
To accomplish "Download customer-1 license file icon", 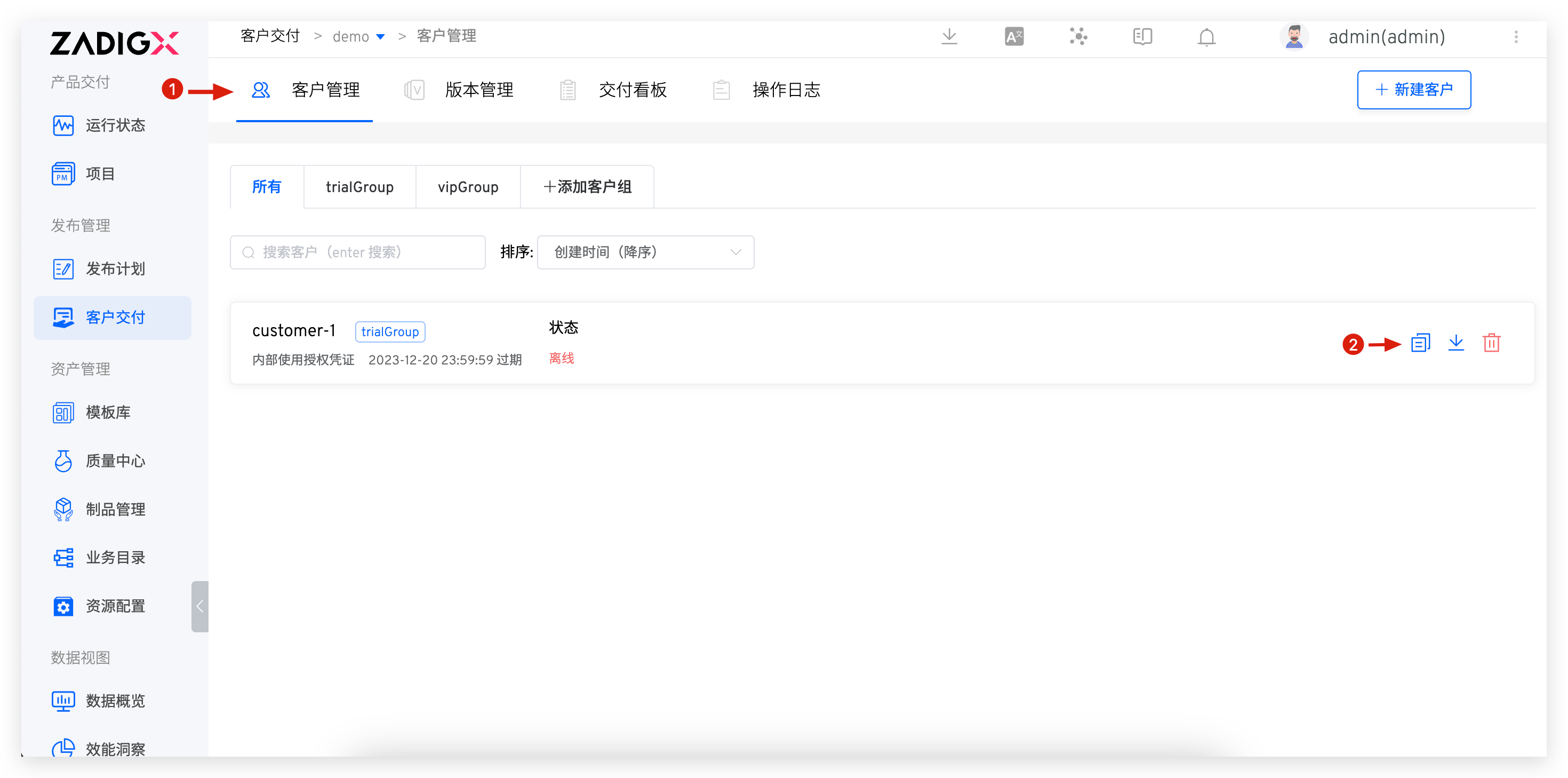I will [x=1455, y=343].
